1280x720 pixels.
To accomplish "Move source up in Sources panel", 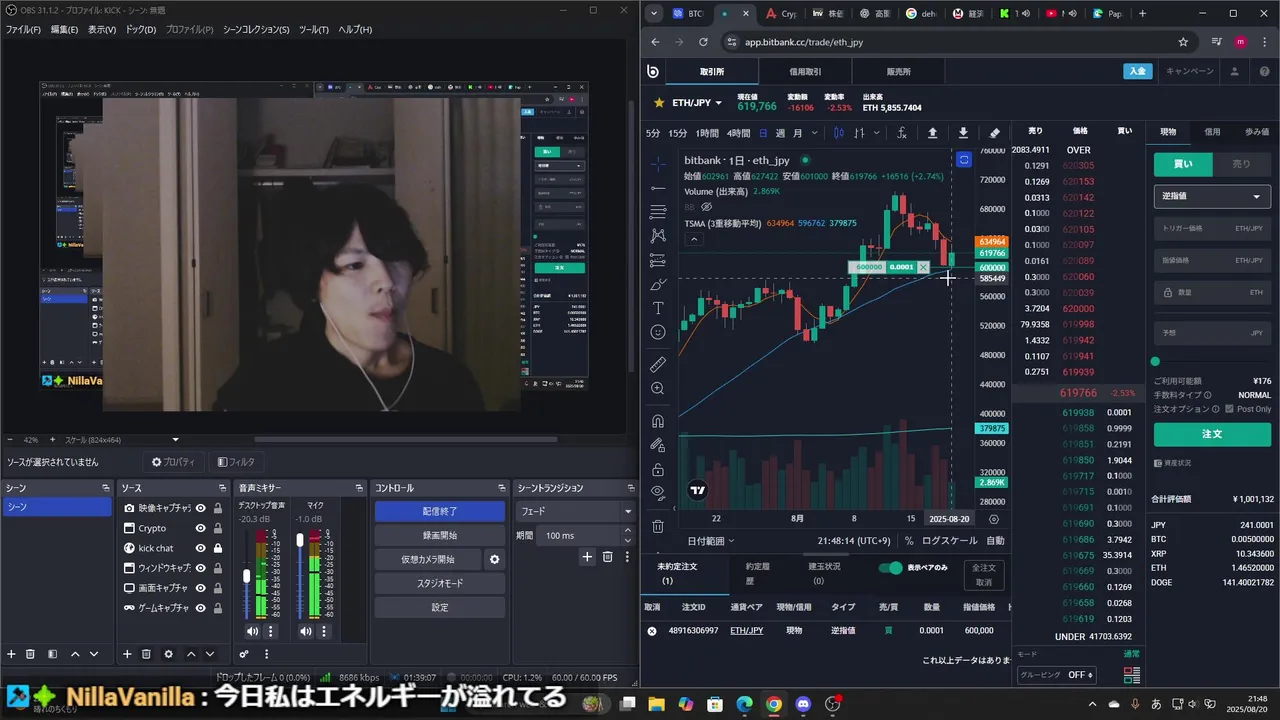I will tap(191, 654).
